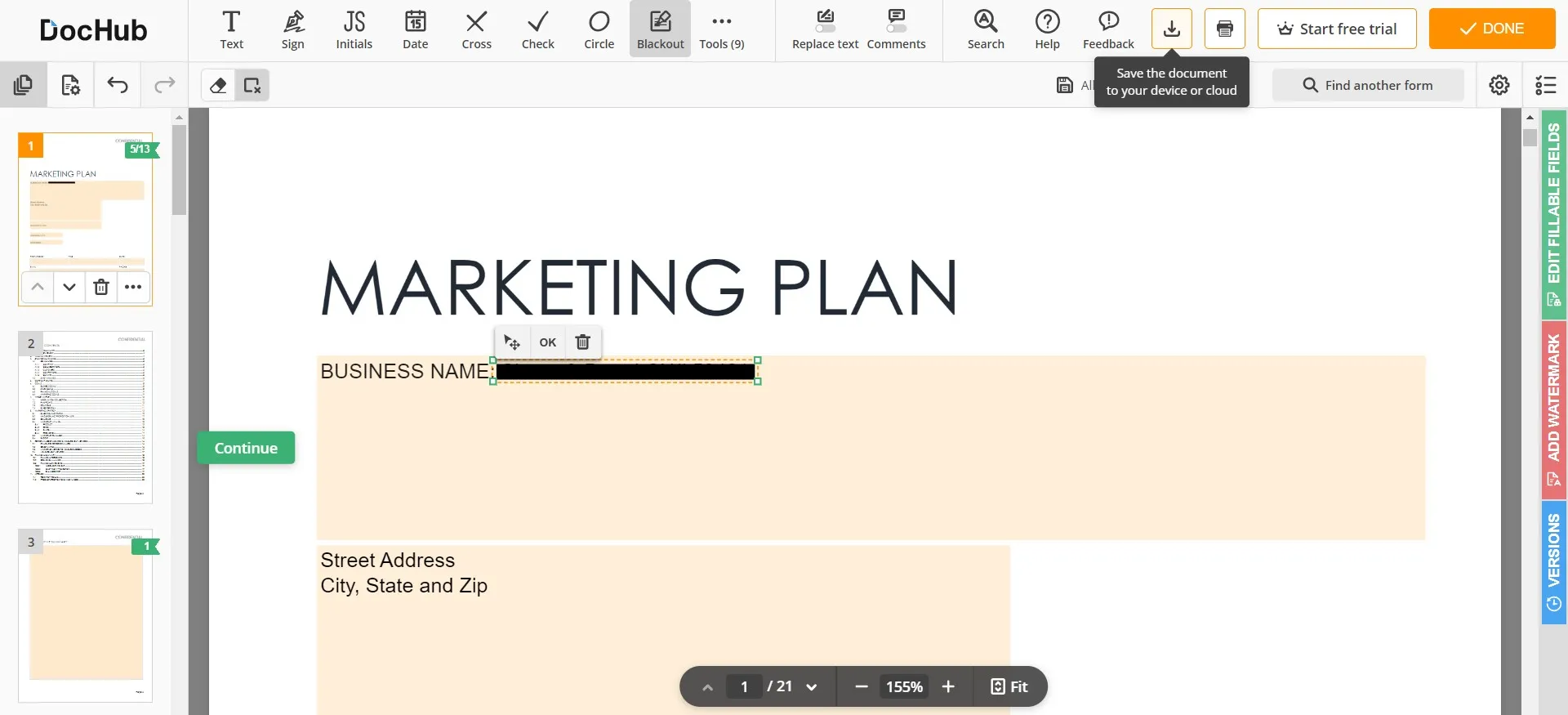Screen dimensions: 1568x715
Task: Click the document vertical scrollbar
Action: pos(1530,137)
